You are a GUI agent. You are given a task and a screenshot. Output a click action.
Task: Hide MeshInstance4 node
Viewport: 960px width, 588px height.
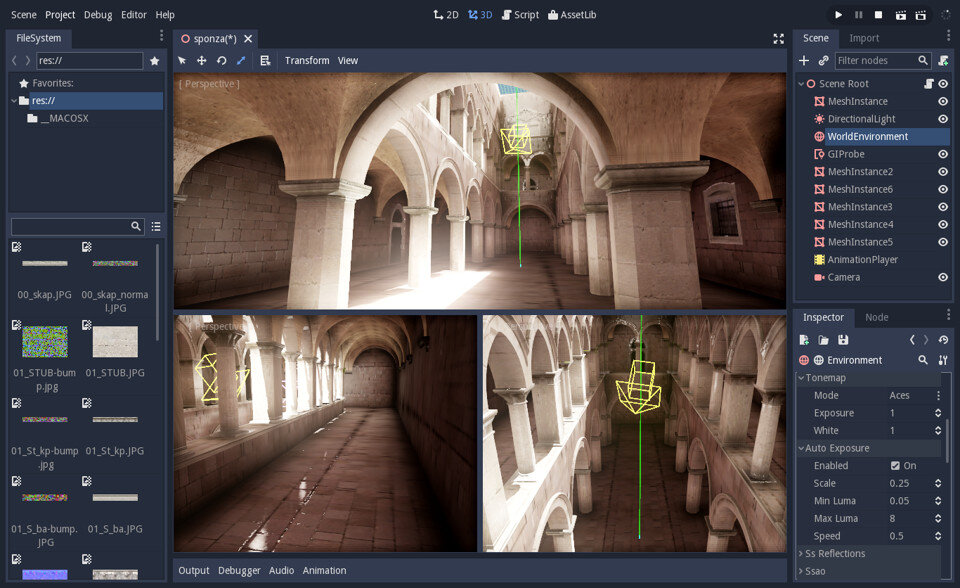pos(943,225)
